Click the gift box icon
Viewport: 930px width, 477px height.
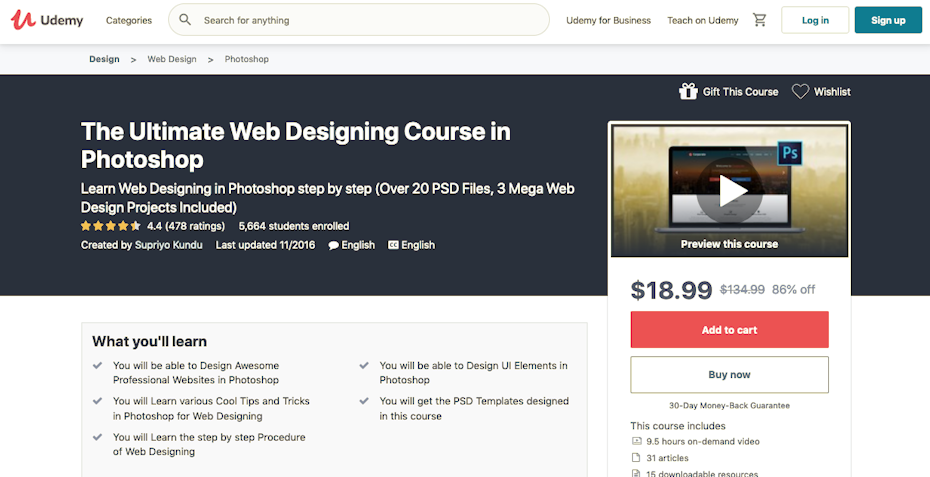coord(688,91)
